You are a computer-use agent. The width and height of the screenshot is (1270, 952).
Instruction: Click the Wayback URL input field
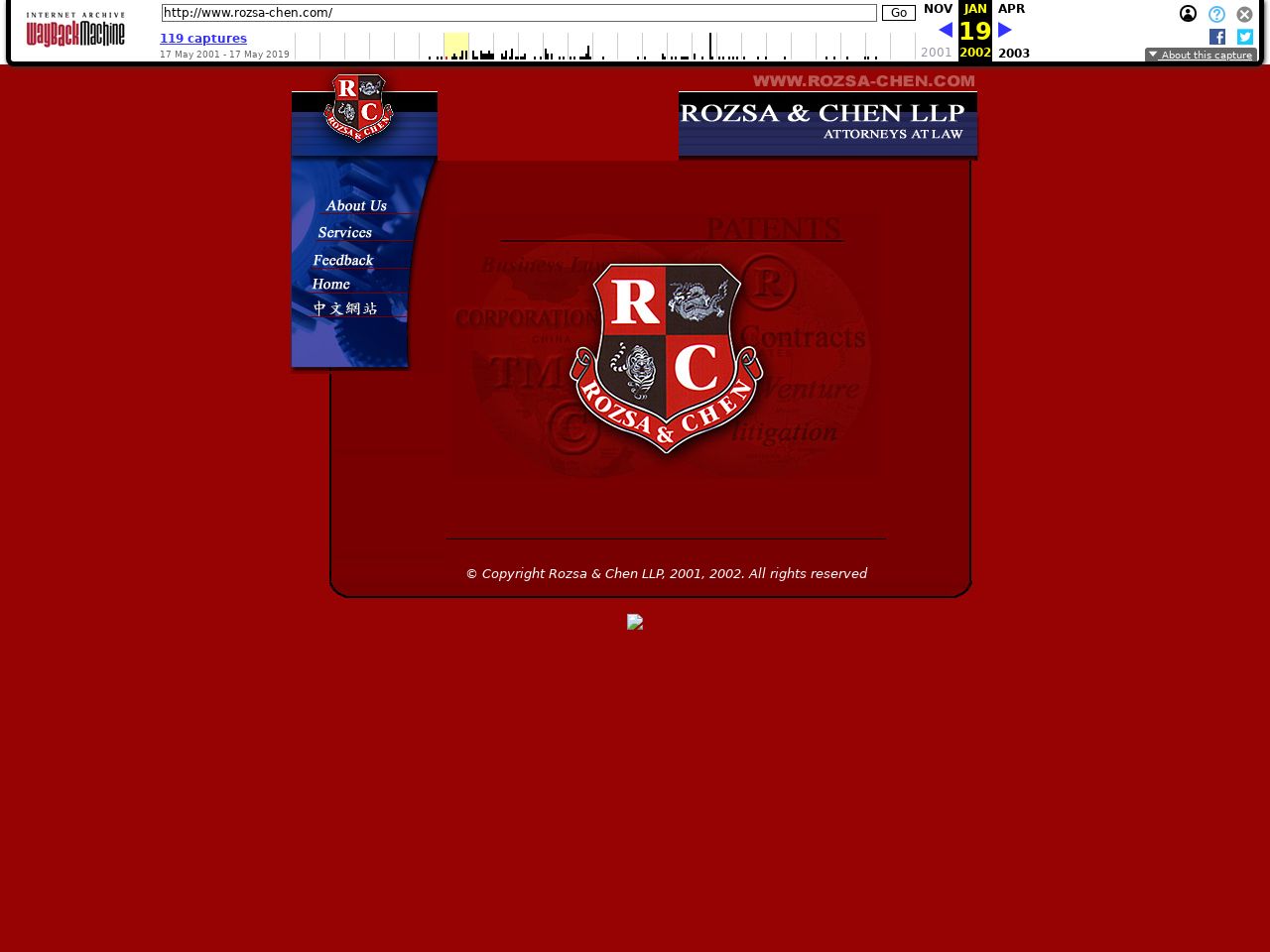click(518, 13)
